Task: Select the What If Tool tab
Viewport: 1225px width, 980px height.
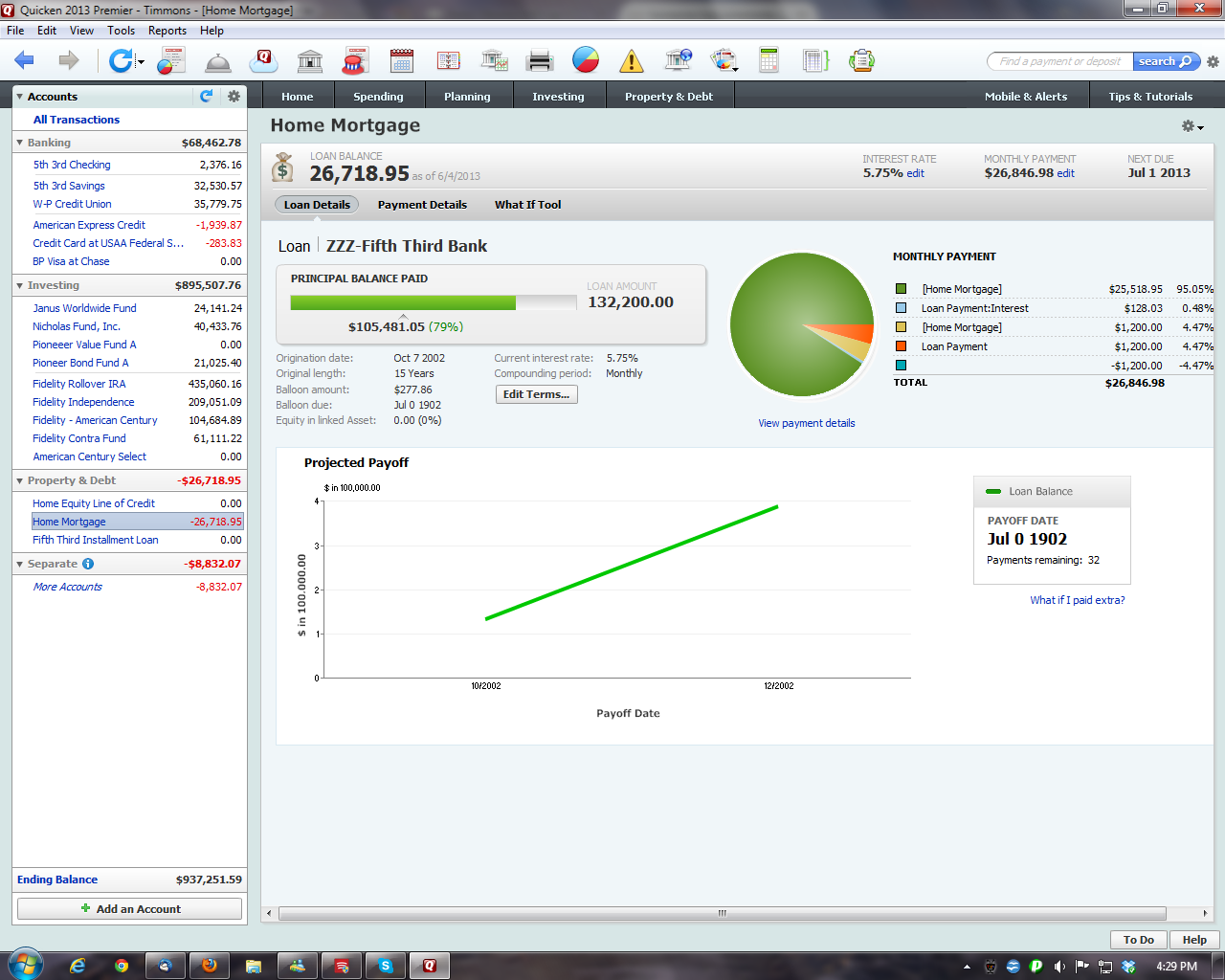Action: (527, 205)
